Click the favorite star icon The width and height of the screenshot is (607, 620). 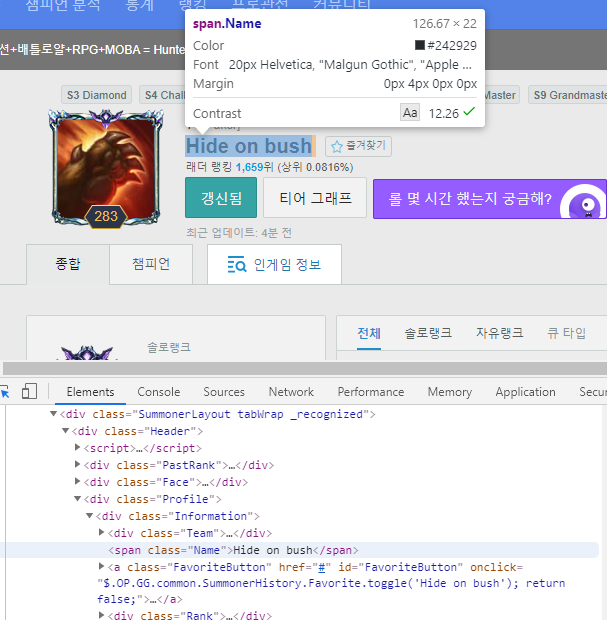(337, 147)
